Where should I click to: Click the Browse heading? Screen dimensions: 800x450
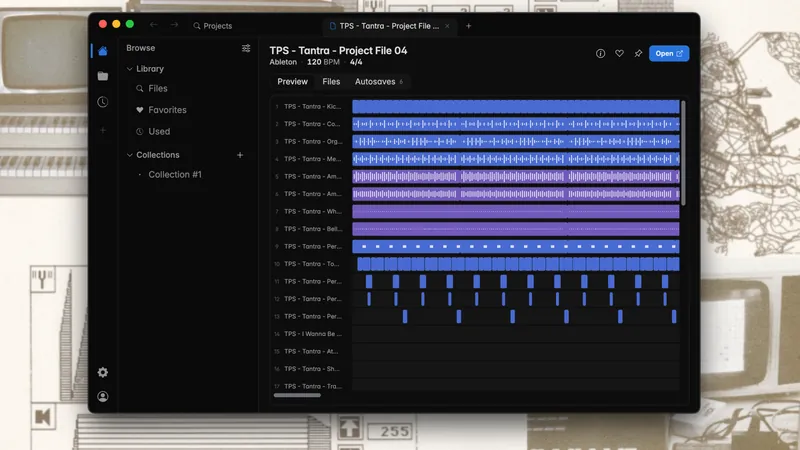pyautogui.click(x=141, y=48)
